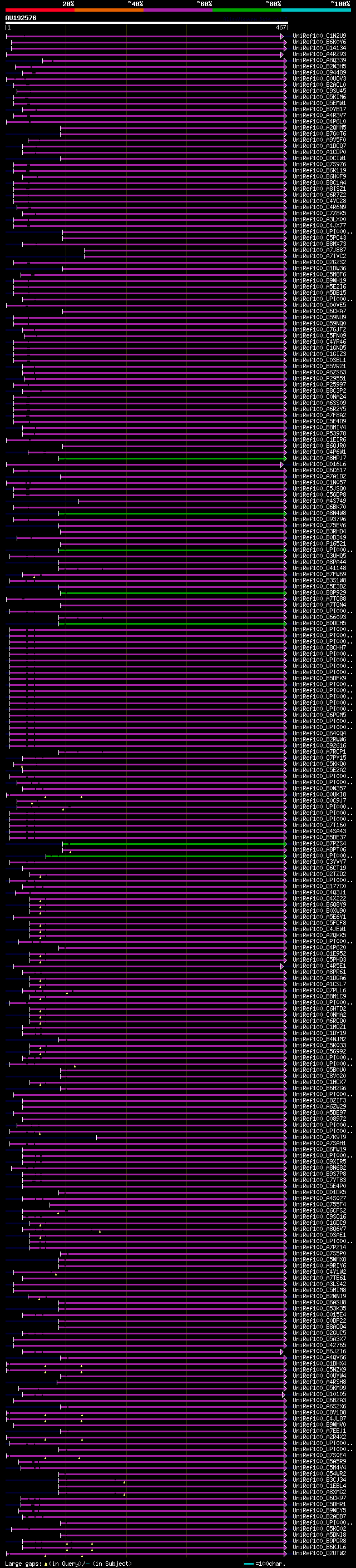356x1568 pixels.
Task: Click the purple alignment bar for UniRef100_C1N2U9
Action: point(145,36)
